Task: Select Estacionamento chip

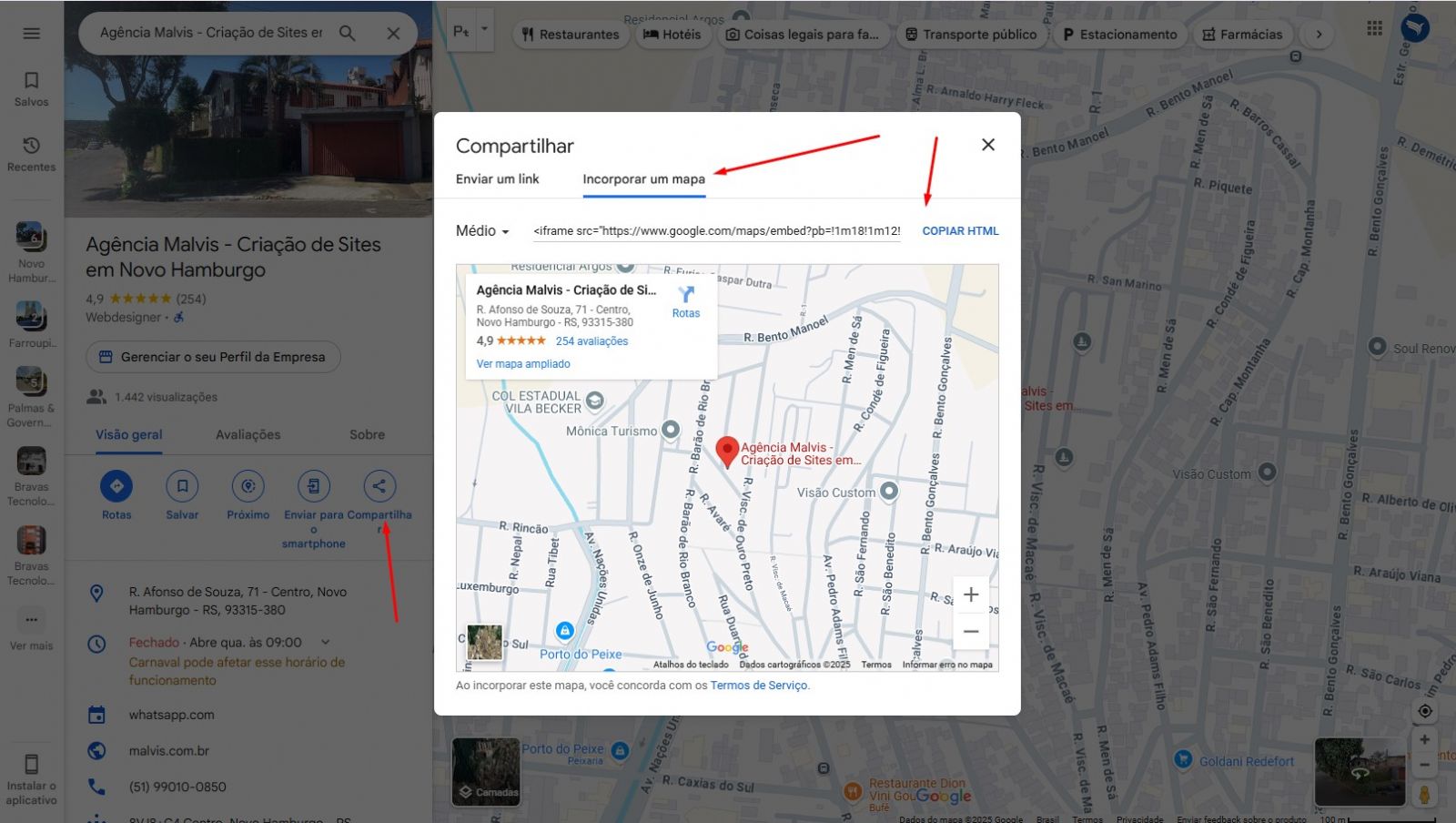Action: pos(1119,35)
